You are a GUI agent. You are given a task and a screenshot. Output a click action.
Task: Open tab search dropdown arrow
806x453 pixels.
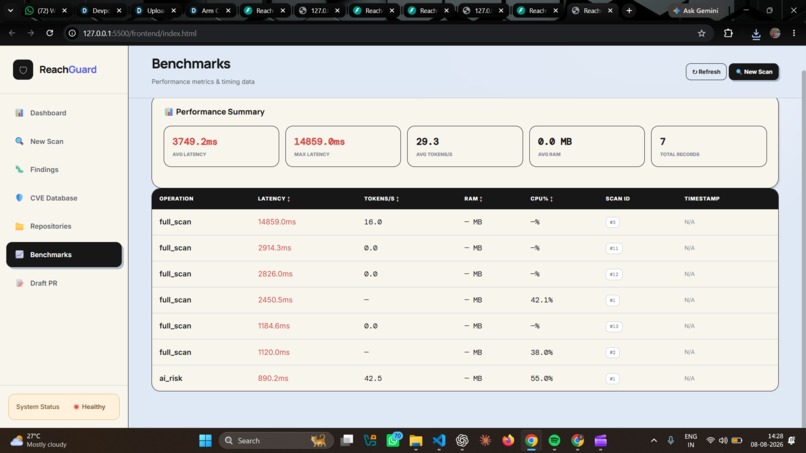coord(10,11)
